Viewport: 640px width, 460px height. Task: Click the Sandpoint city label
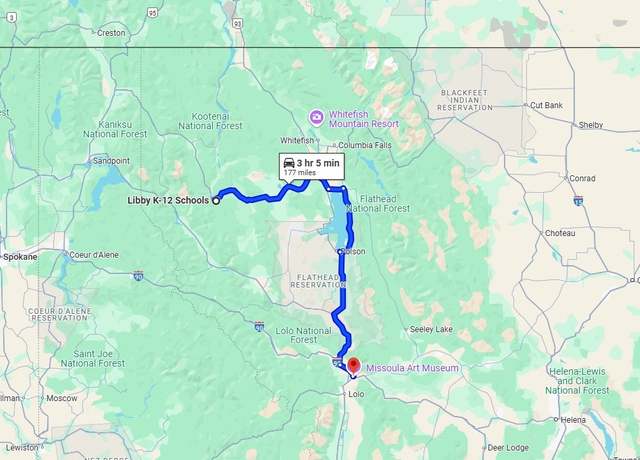111,161
